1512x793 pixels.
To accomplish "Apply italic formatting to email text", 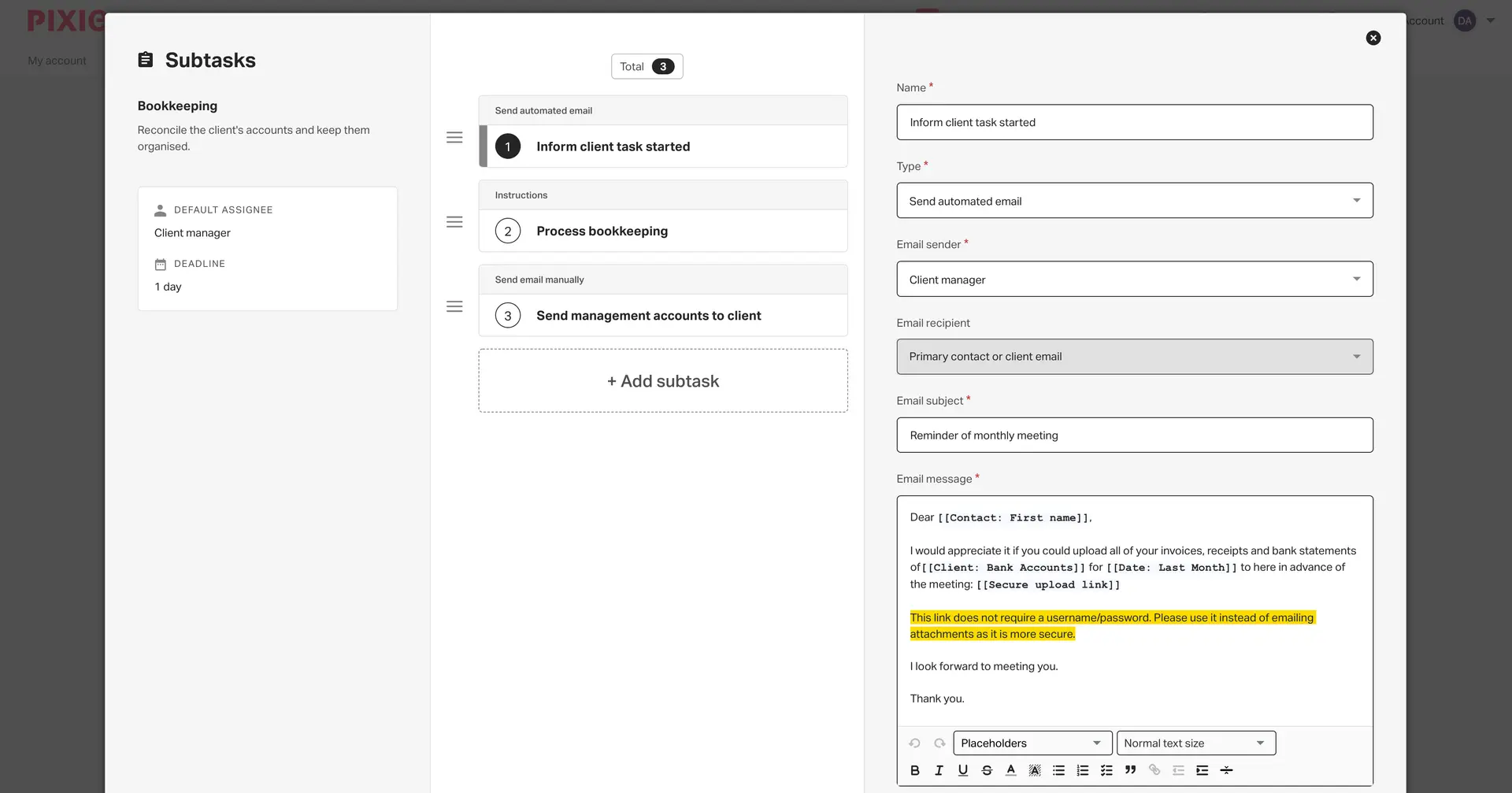I will (x=939, y=770).
